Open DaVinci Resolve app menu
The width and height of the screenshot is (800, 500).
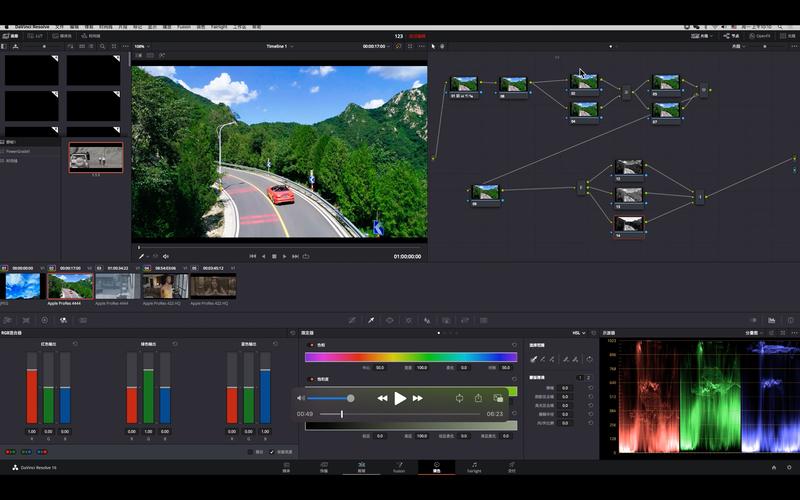pos(32,27)
